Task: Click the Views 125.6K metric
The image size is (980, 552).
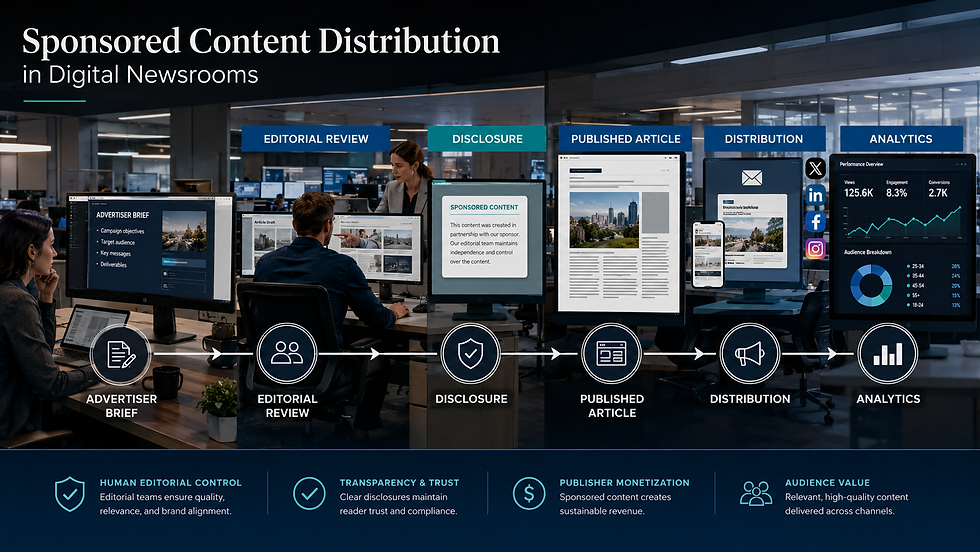Action: pyautogui.click(x=858, y=189)
